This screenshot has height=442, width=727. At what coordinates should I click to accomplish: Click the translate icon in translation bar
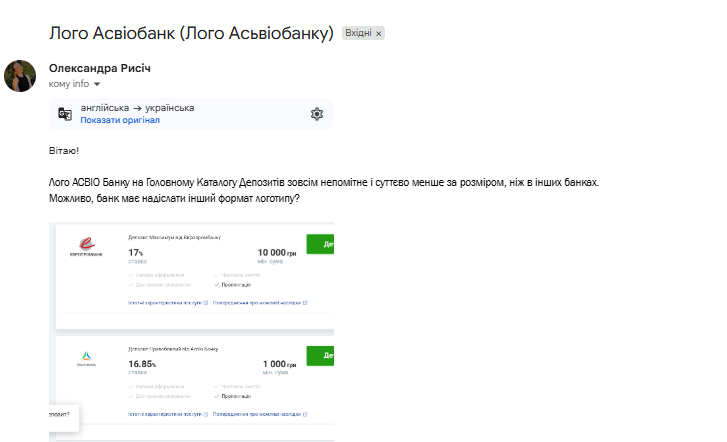(x=65, y=114)
